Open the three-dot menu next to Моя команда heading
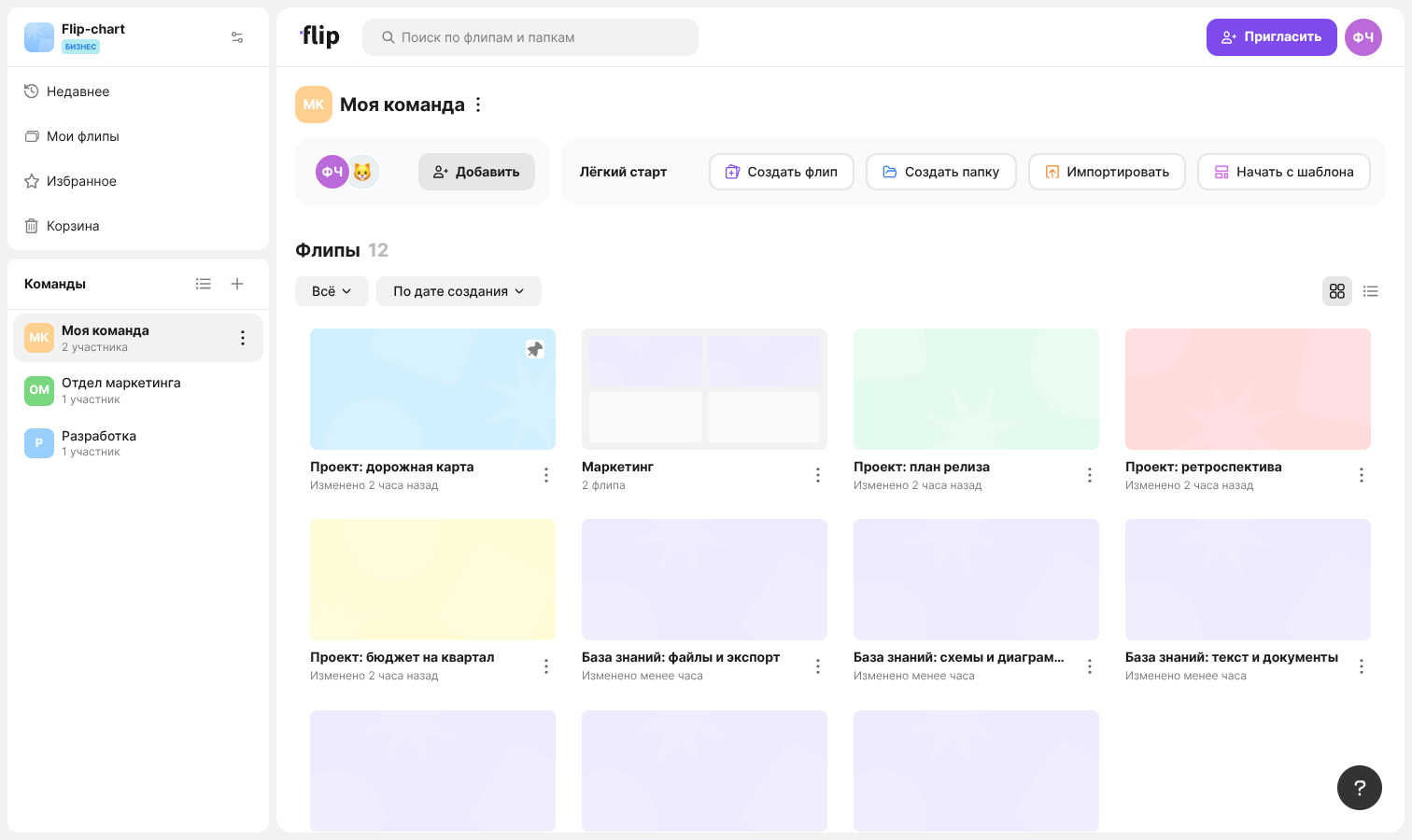The image size is (1412, 840). click(x=478, y=105)
